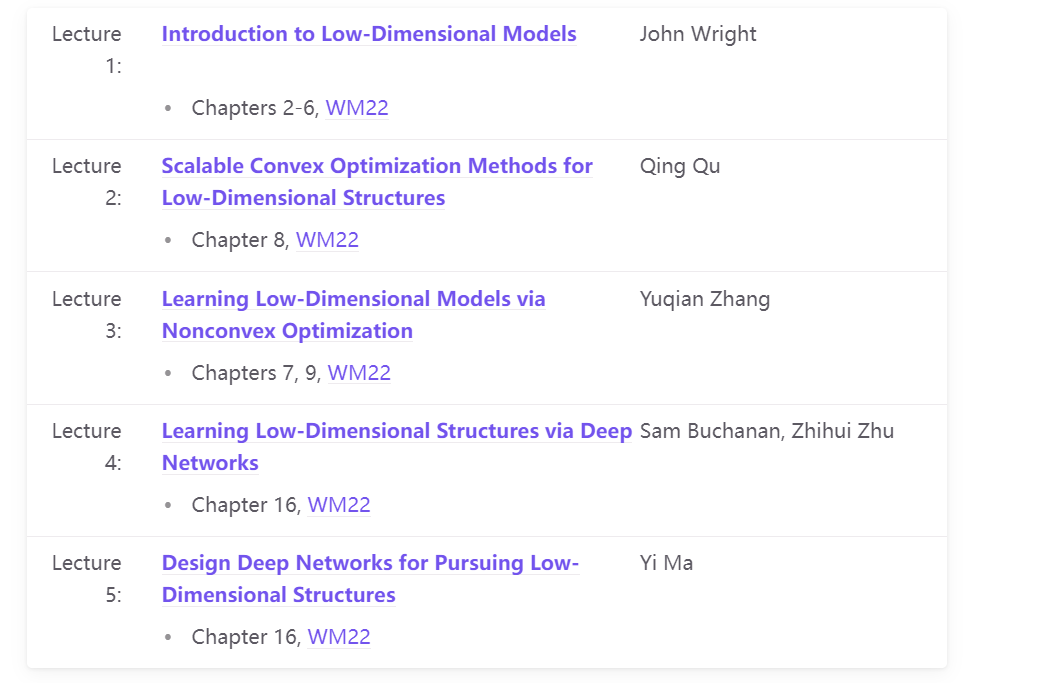Screen dimensions: 1044x683
Task: Select the Qing Qu speaker text
Action: 680,166
